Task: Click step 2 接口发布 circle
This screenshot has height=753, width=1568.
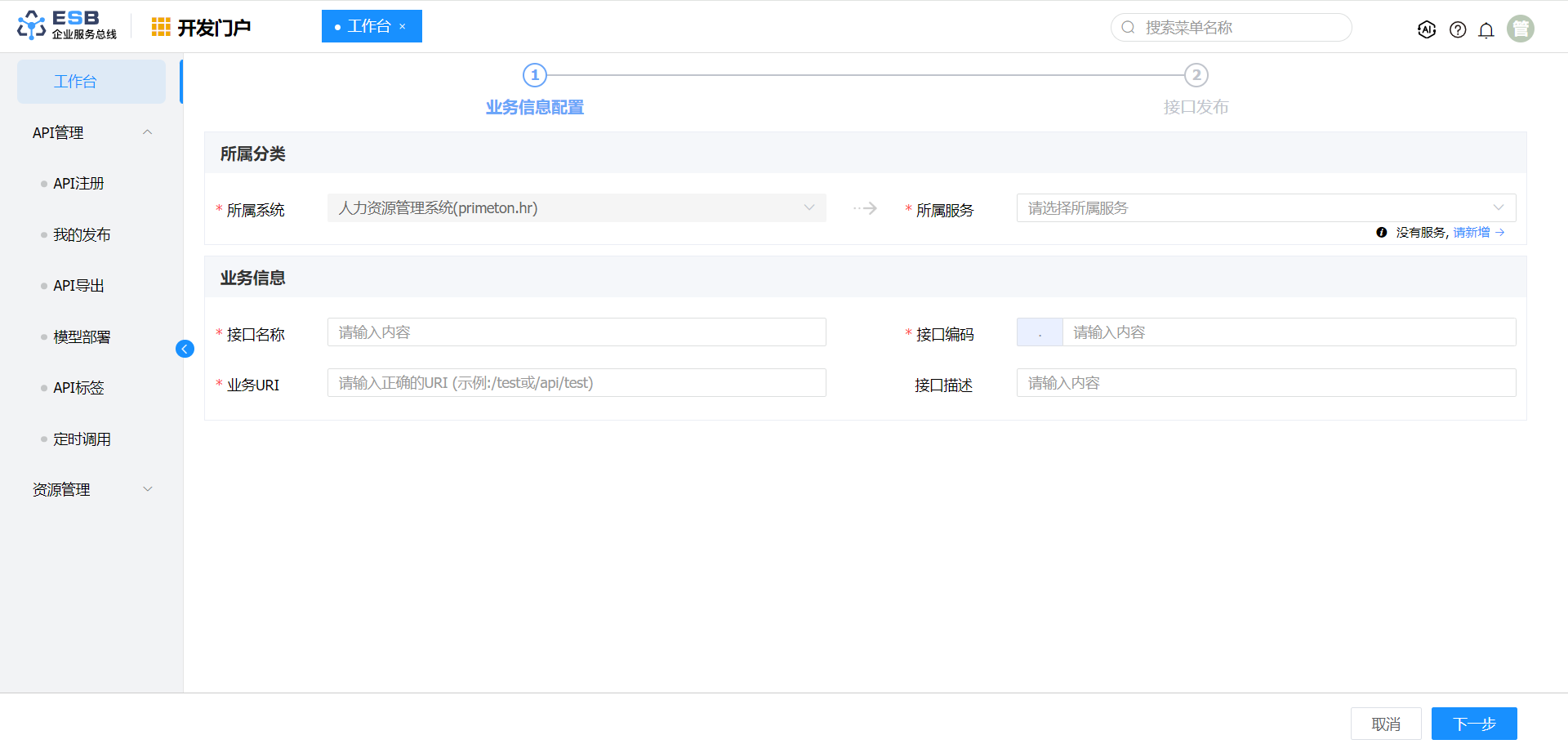Action: (1196, 75)
